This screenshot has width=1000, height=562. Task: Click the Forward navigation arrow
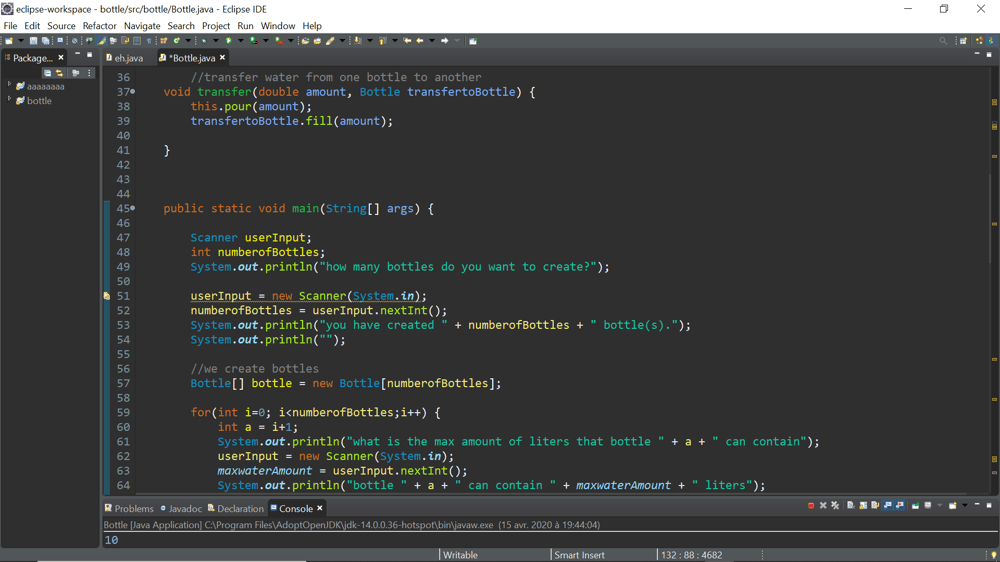[445, 41]
